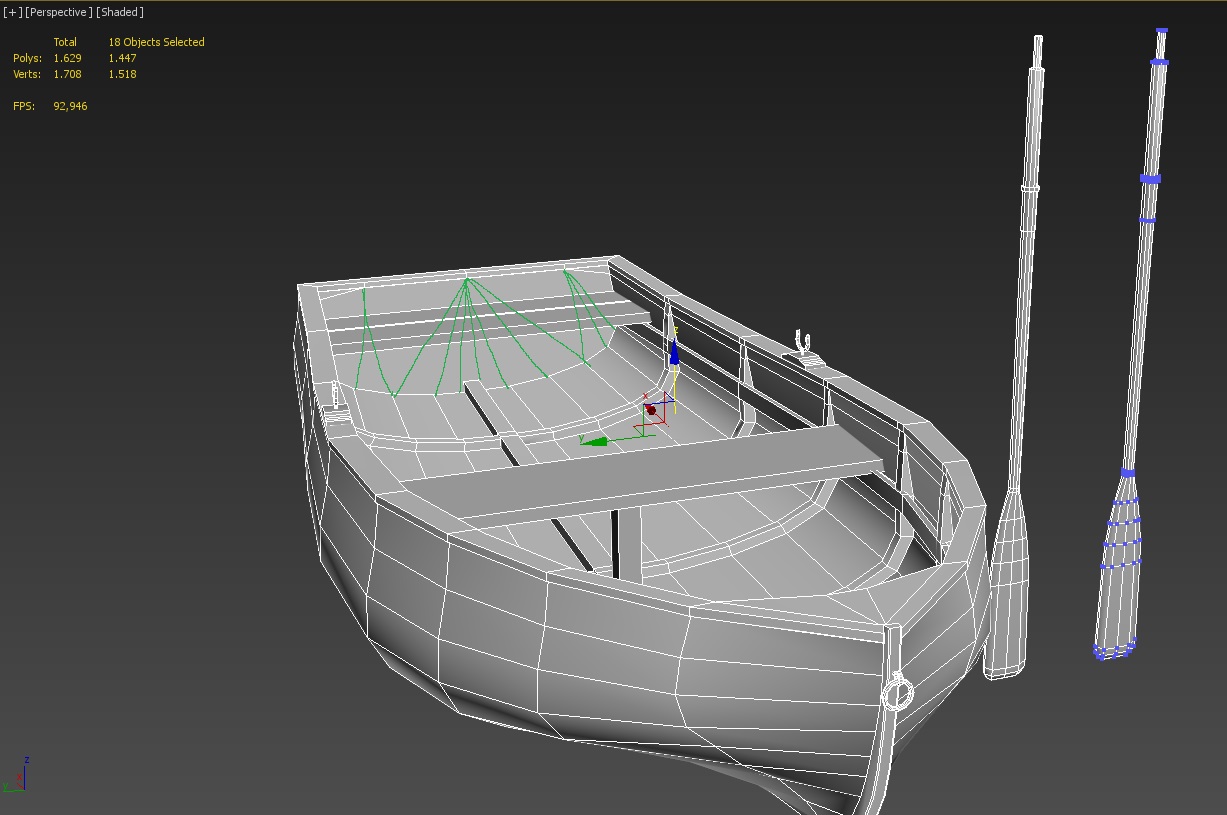Click the FPS readout value

coord(70,106)
